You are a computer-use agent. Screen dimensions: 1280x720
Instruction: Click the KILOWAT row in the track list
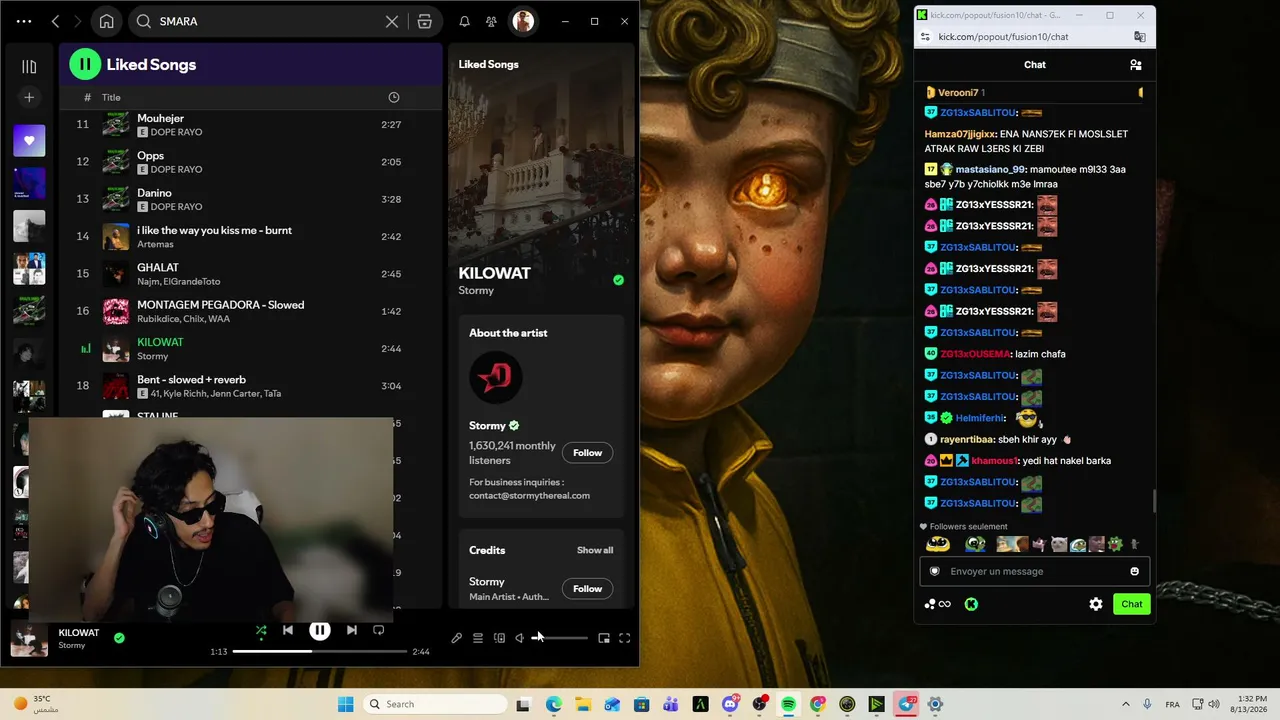(x=250, y=348)
